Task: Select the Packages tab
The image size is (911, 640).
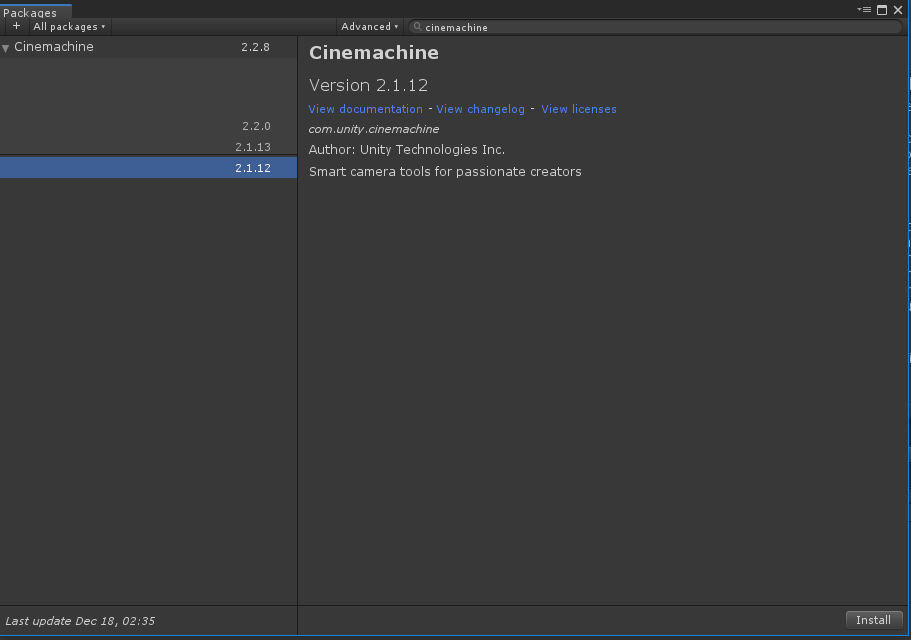Action: coord(30,13)
